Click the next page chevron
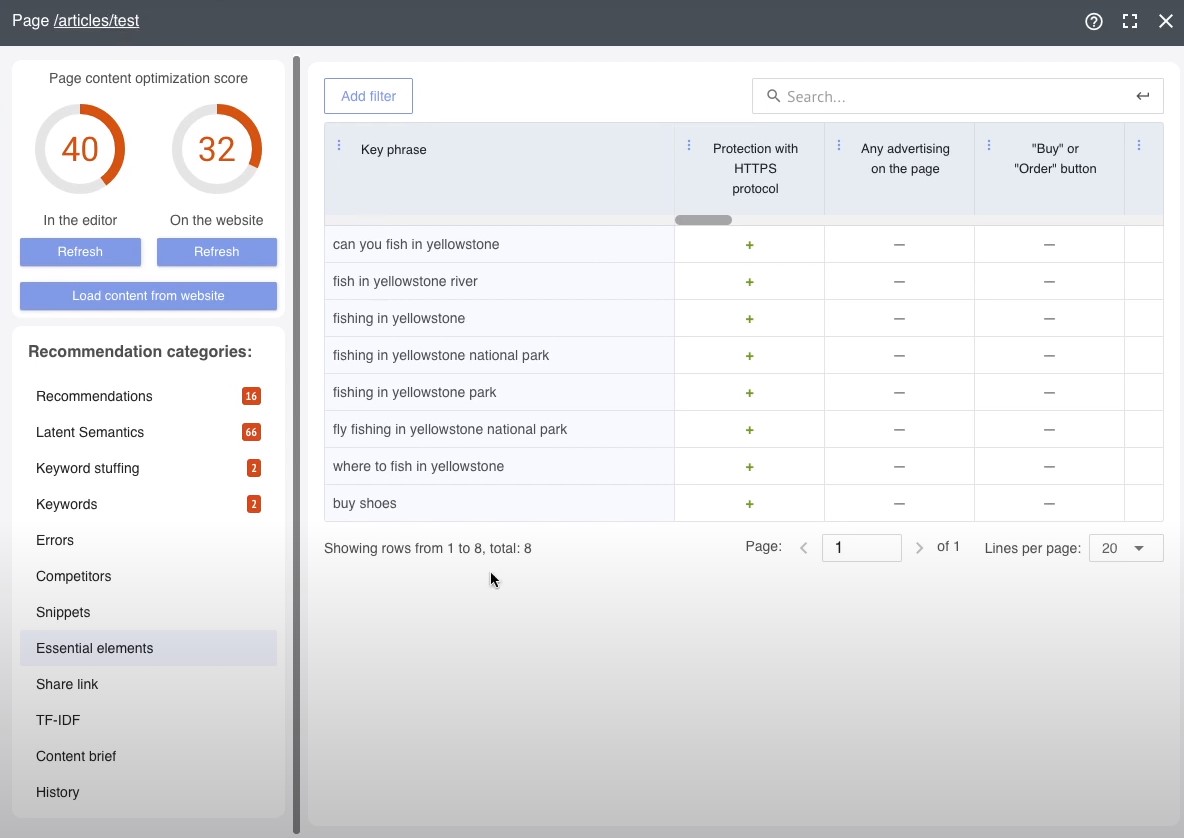This screenshot has width=1184, height=838. [919, 548]
